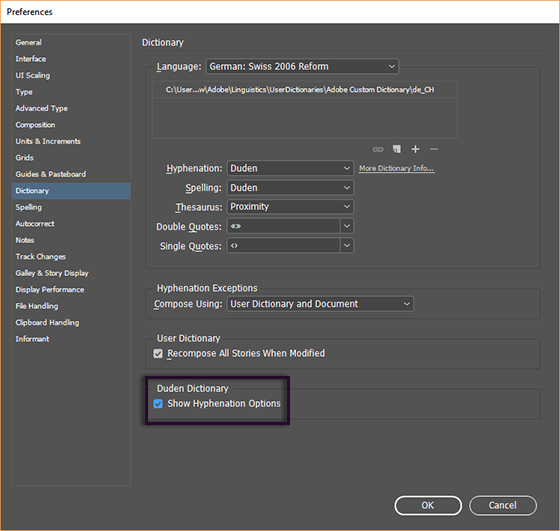Open the Language dropdown
Screen dimensions: 560x531
302,66
